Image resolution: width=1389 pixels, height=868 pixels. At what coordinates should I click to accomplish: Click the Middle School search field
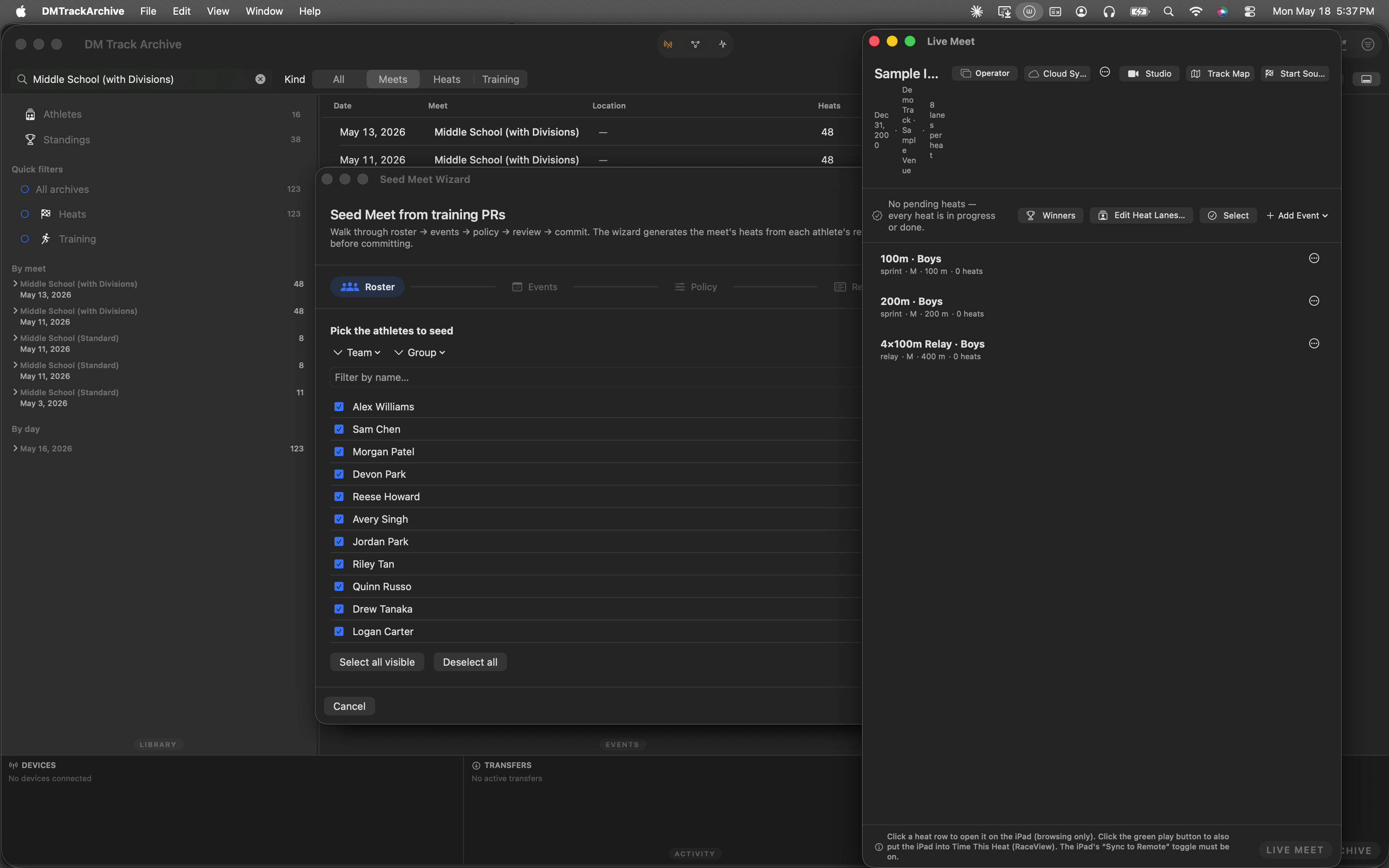point(141,79)
